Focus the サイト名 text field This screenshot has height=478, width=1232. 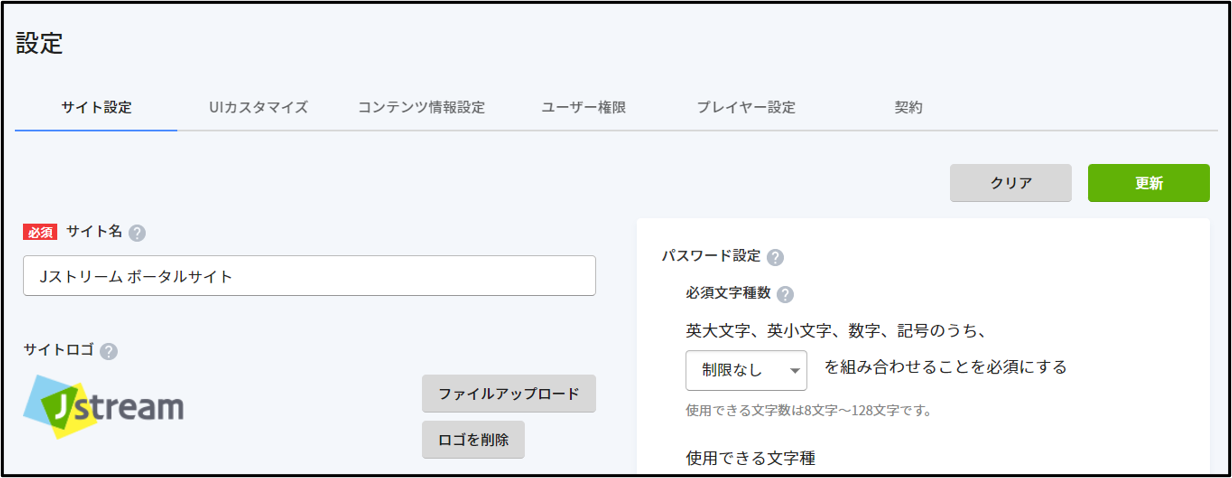click(x=309, y=276)
